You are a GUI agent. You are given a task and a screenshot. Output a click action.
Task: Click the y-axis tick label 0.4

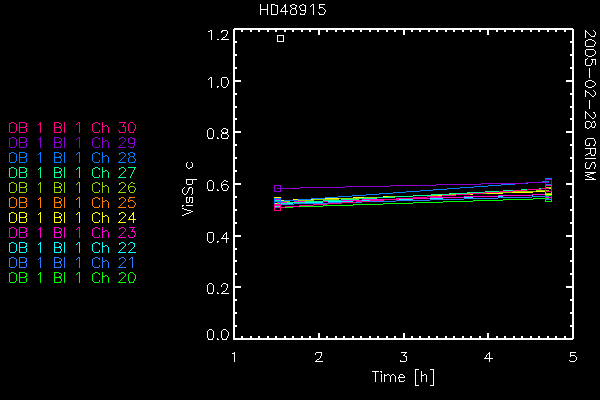(x=218, y=237)
